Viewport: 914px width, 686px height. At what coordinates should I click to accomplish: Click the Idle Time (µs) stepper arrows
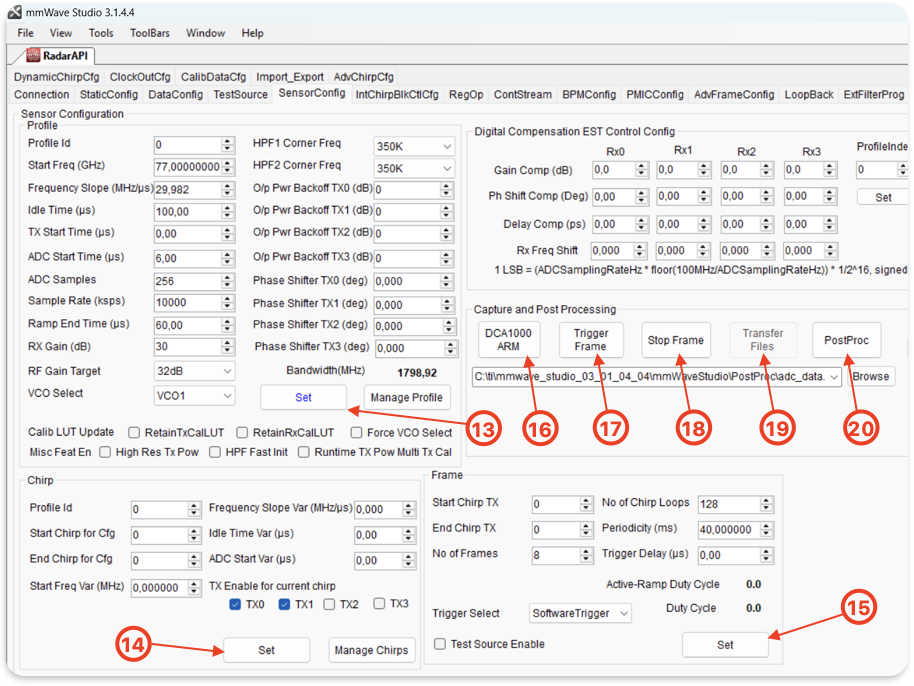pos(227,212)
